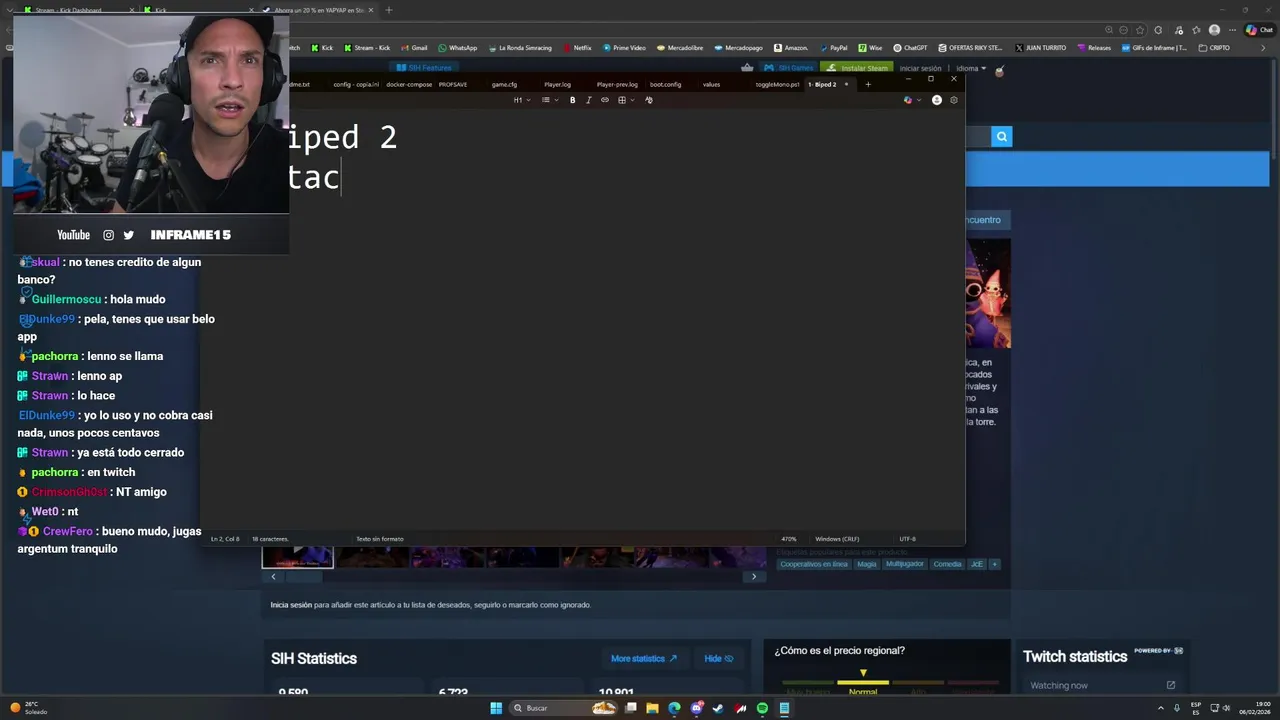Click the Iniciar sesión link in header
The image size is (1280, 720).
pyautogui.click(x=921, y=68)
